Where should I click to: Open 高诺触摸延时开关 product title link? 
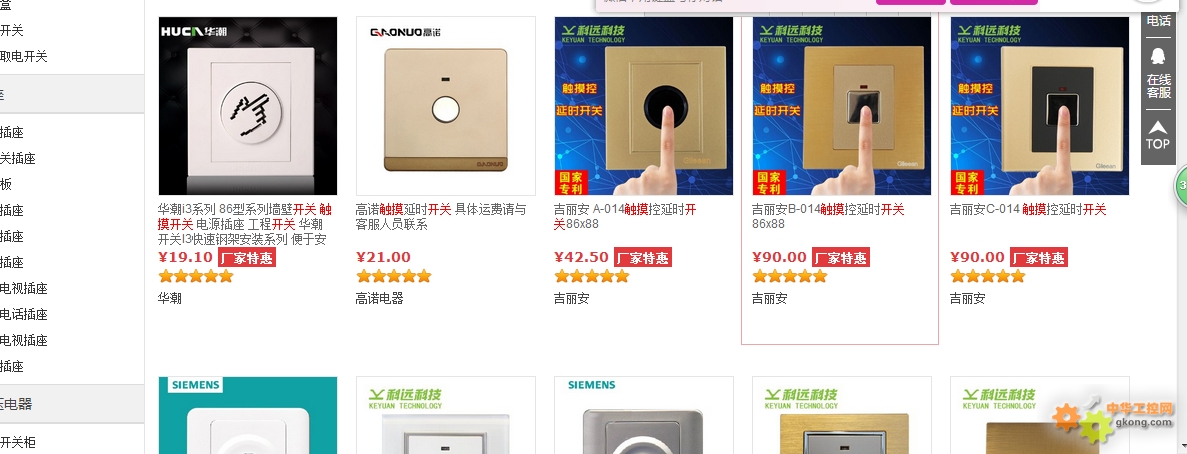(441, 216)
